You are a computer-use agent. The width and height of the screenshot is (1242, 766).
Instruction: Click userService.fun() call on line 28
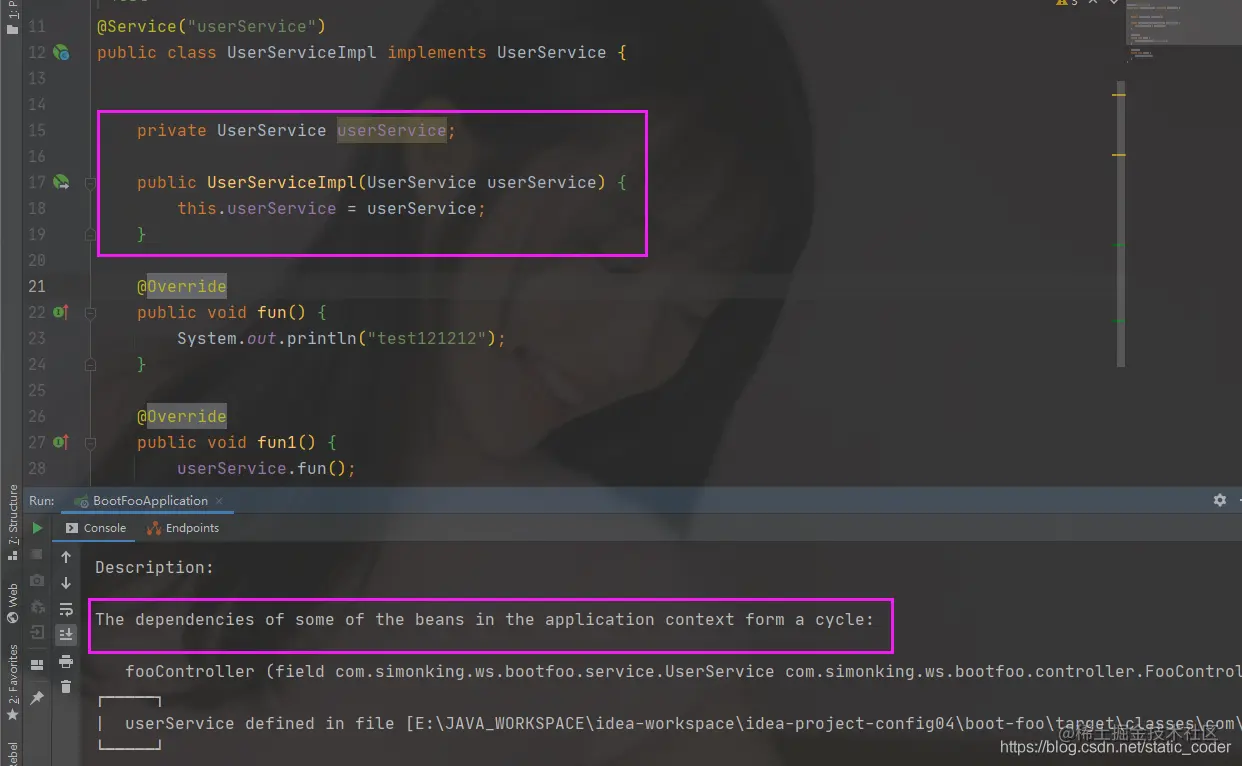(x=266, y=468)
